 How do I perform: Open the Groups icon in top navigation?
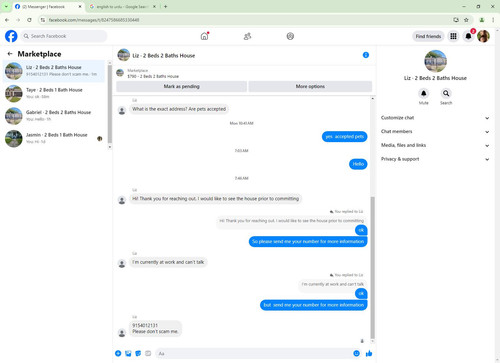pyautogui.click(x=290, y=36)
